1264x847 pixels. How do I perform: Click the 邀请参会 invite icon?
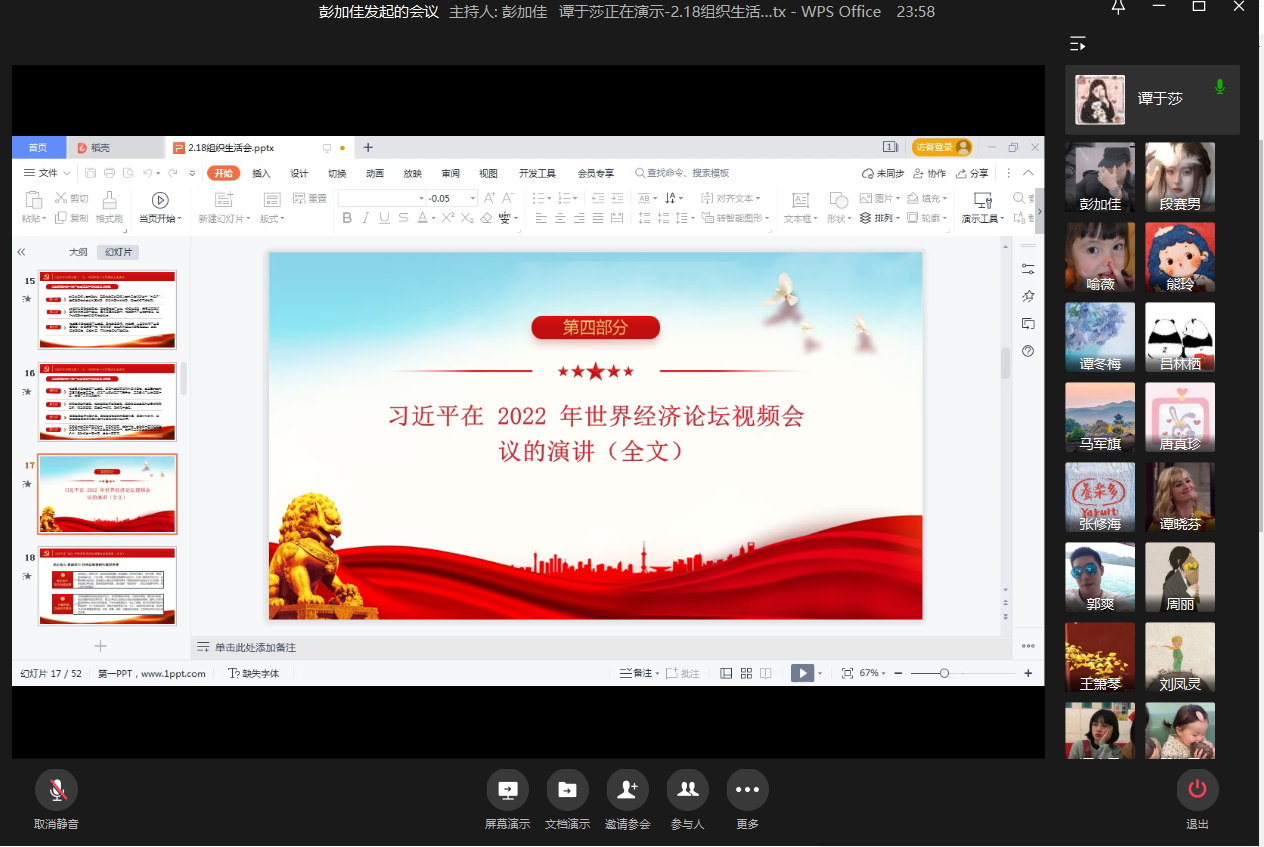point(627,790)
